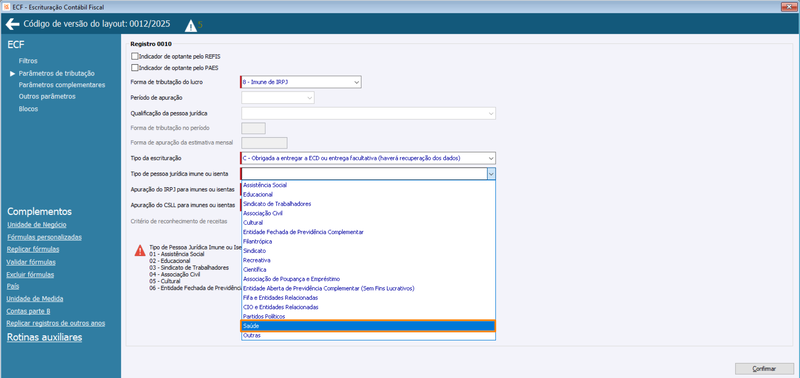Viewport: 800px width, 378px height.
Task: Open Tipo da escrituração dropdown
Action: tap(368, 158)
